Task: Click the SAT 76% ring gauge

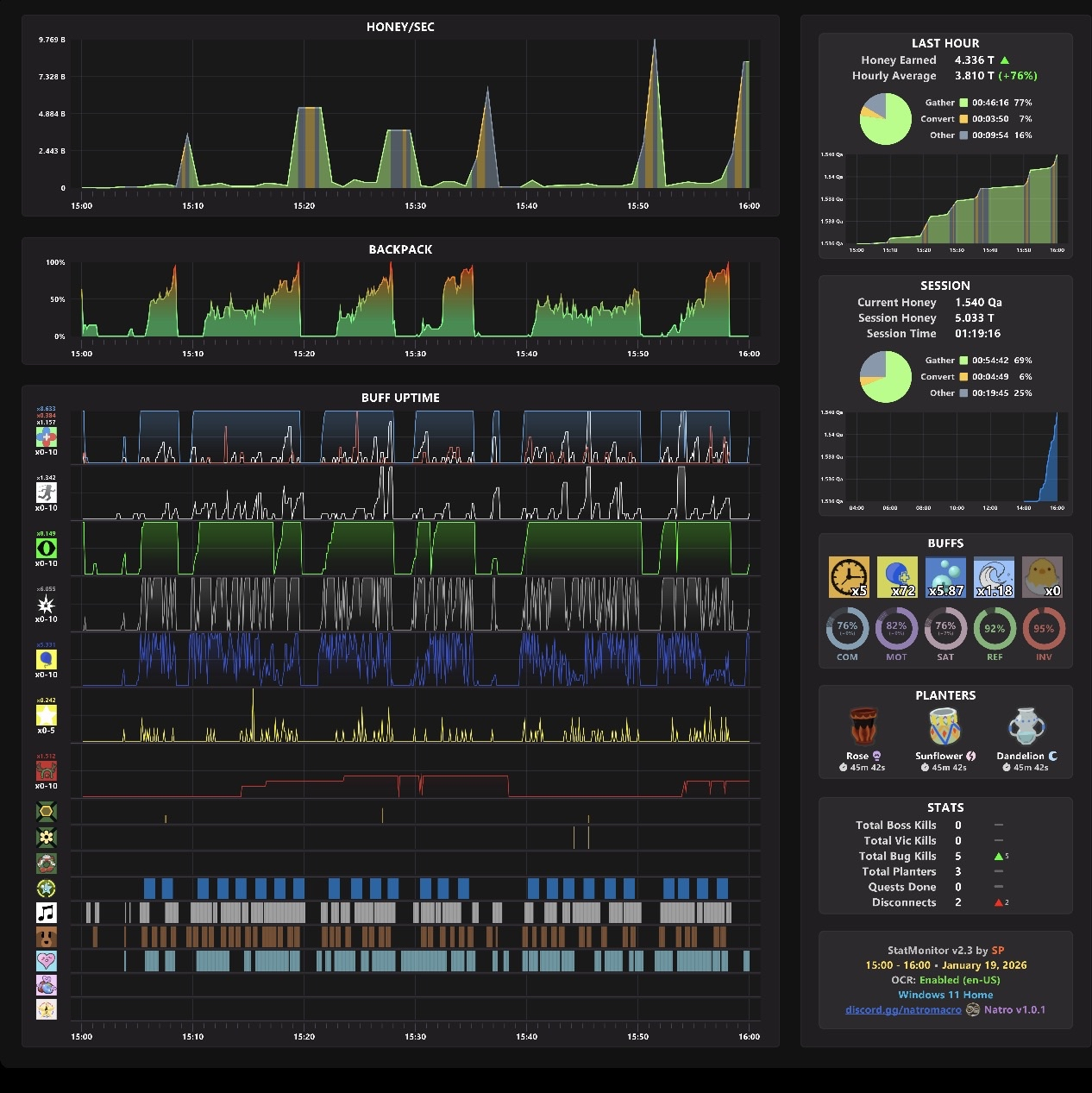Action: [x=945, y=628]
